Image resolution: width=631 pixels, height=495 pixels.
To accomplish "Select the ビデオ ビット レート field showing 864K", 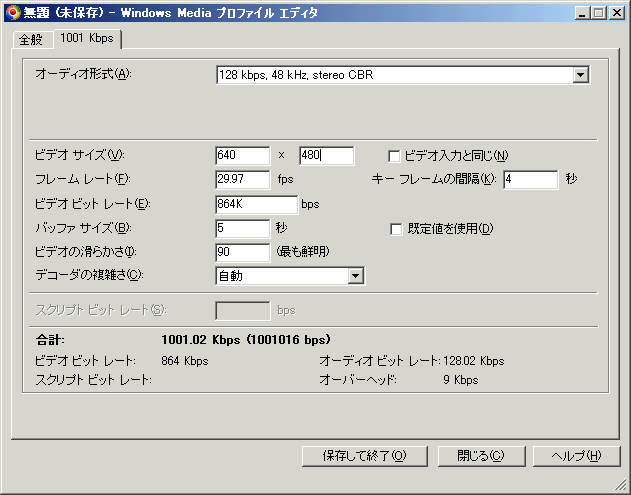I will 256,204.
